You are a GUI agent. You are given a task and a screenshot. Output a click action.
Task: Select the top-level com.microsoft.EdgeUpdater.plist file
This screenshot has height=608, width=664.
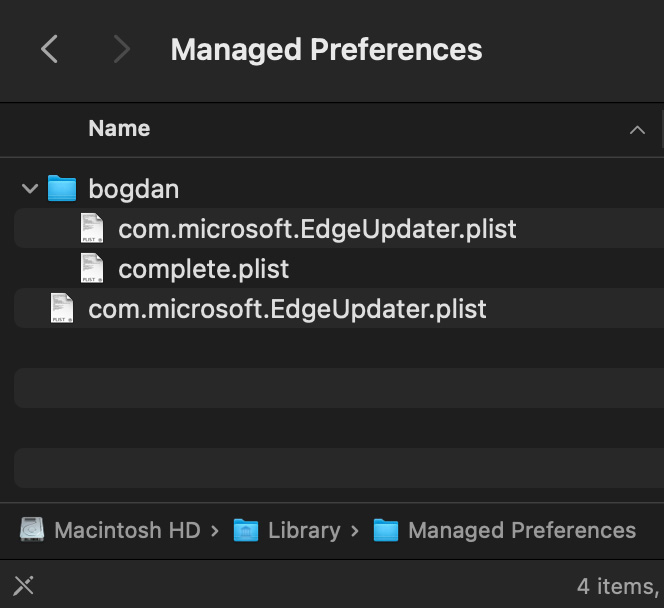click(x=287, y=308)
